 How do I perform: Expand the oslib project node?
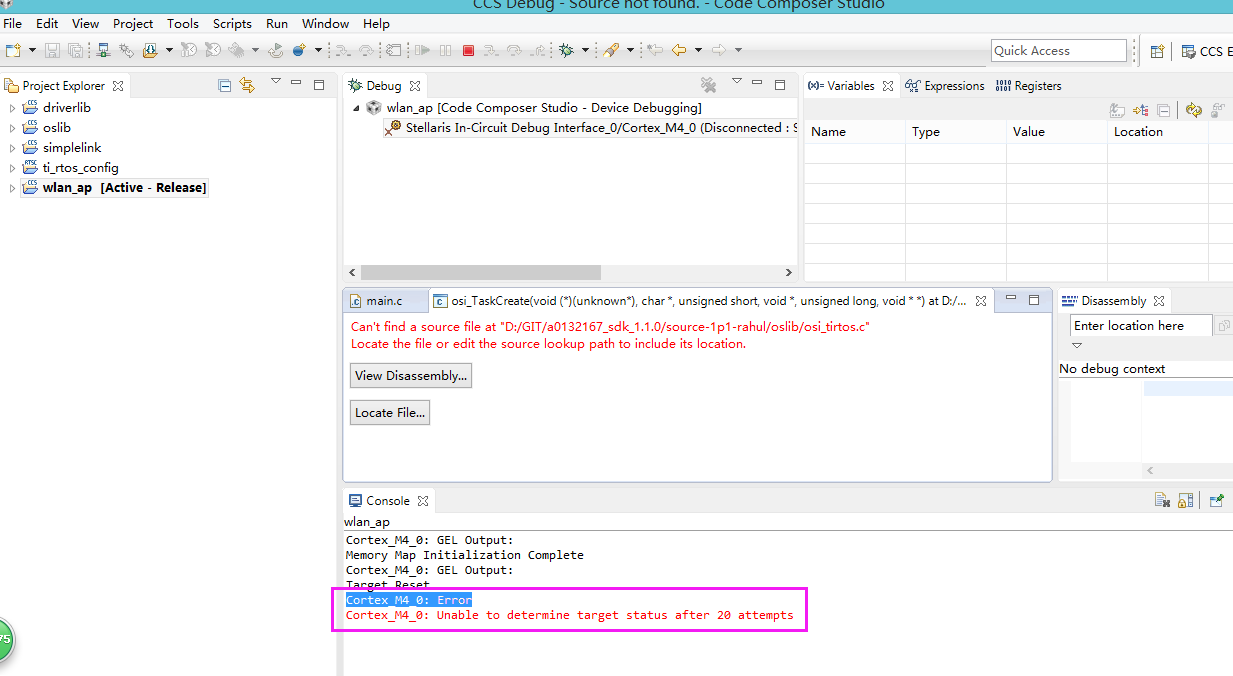pos(12,128)
